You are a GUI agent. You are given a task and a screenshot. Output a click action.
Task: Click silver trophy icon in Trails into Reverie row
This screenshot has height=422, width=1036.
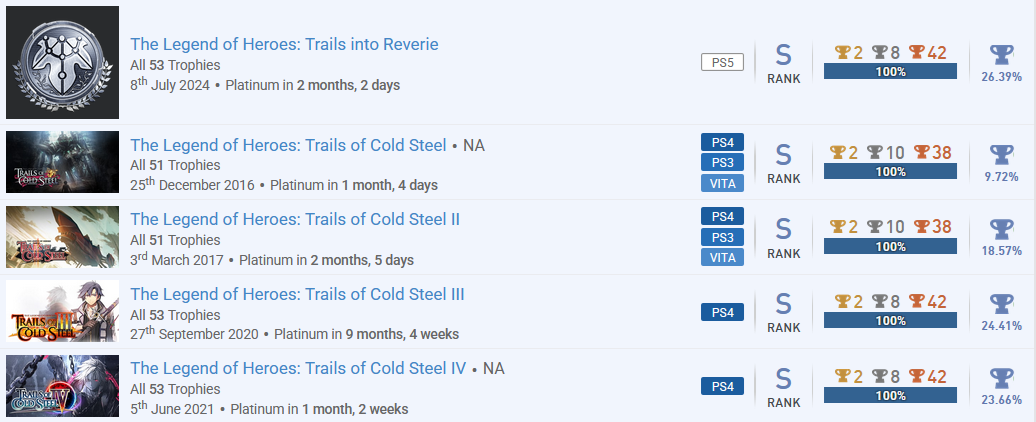tap(879, 52)
